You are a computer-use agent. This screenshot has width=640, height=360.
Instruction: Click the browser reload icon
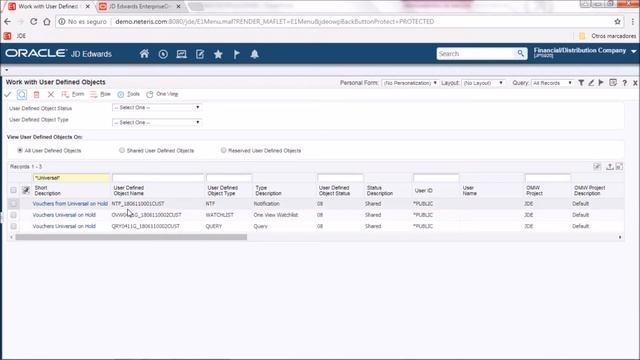click(33, 22)
